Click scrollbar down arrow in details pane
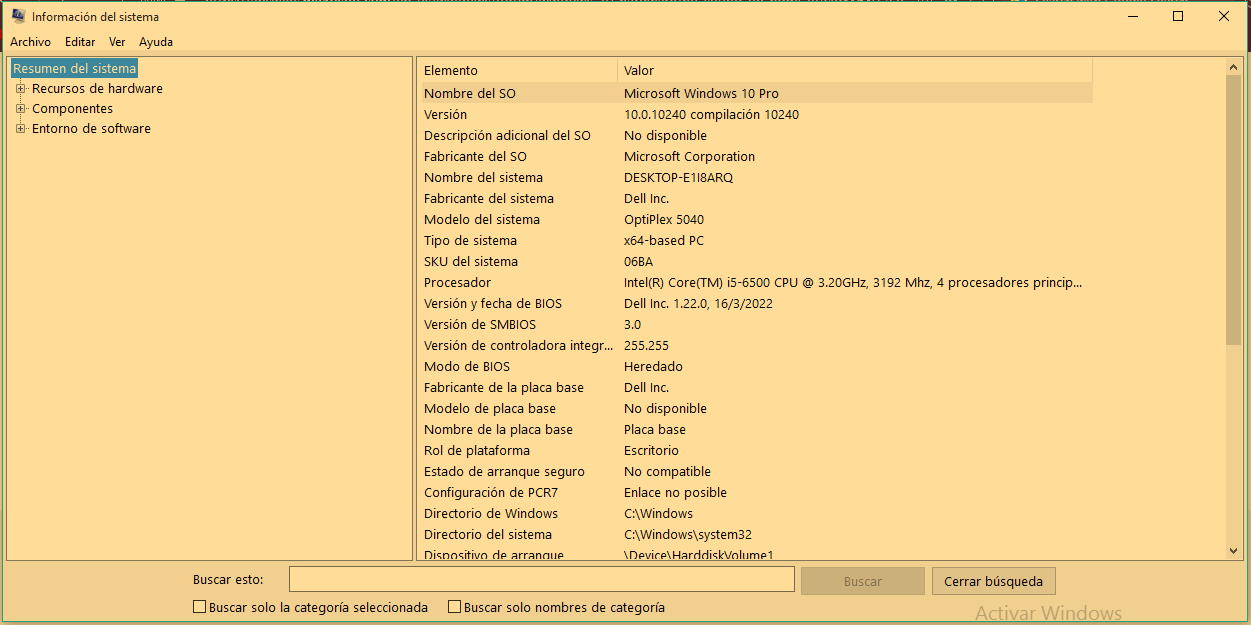The image size is (1251, 625). [1233, 551]
